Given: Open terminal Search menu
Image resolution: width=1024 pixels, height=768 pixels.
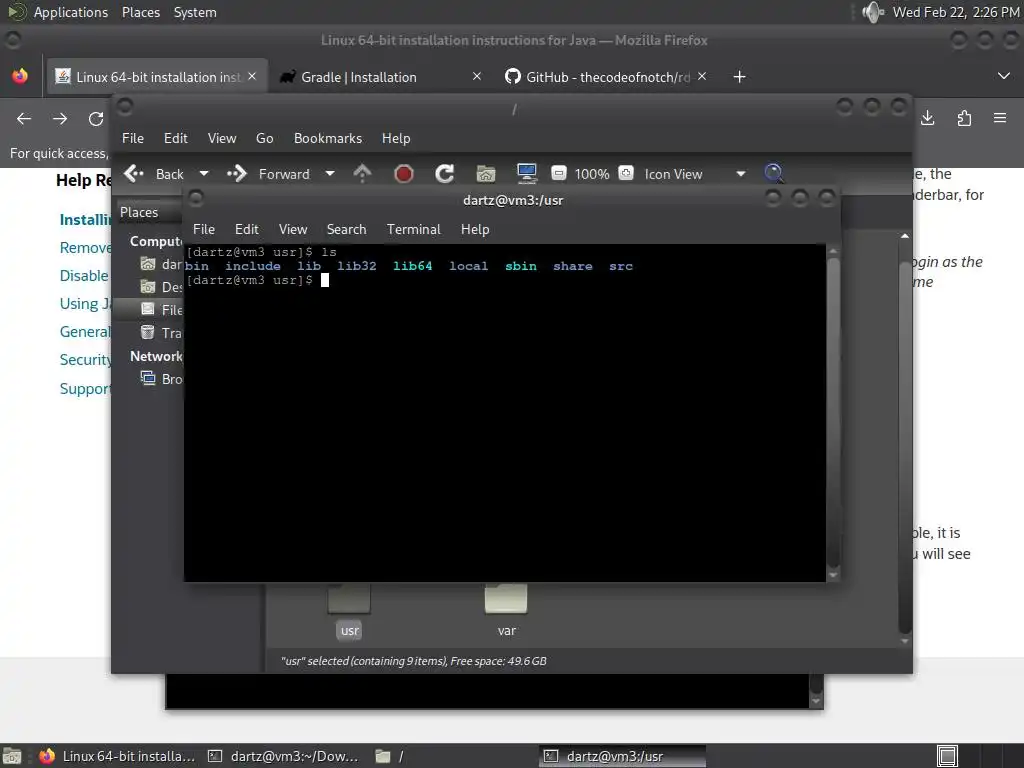Looking at the screenshot, I should click(x=346, y=229).
